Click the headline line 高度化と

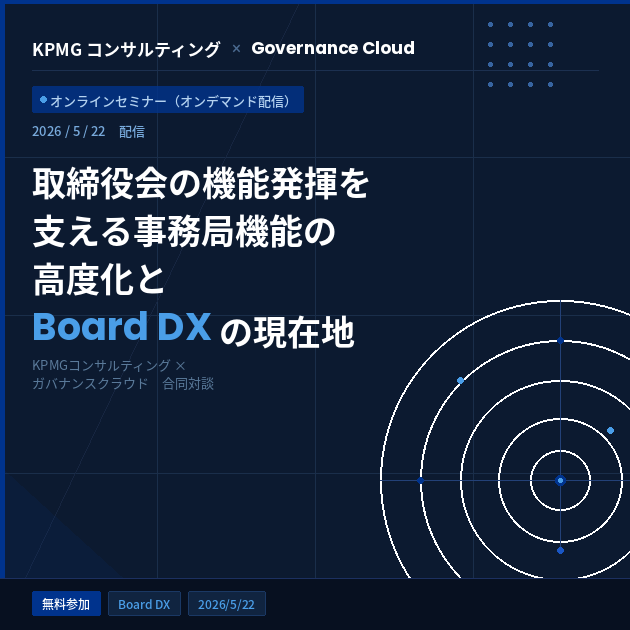(99, 279)
